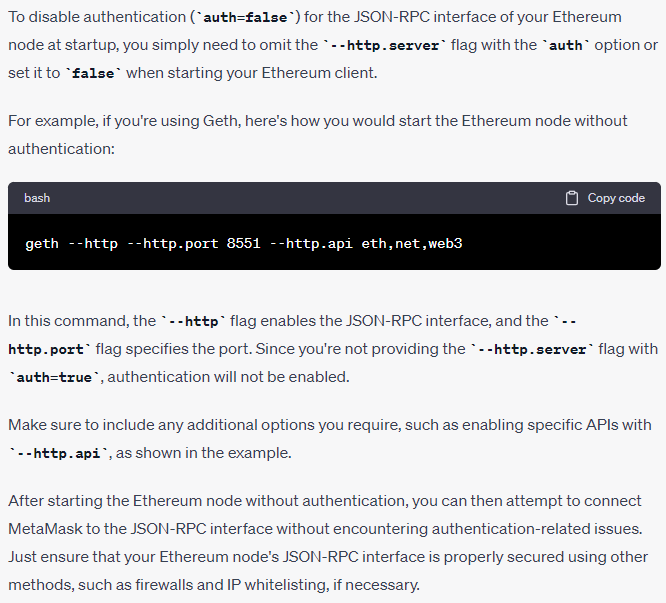Click the inline "false" code on the second line

pos(94,74)
